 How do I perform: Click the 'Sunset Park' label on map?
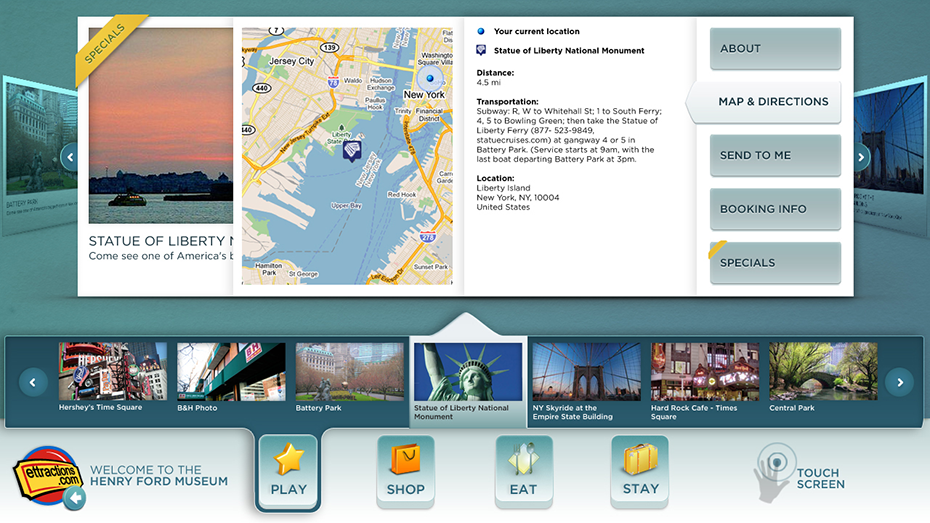431,267
